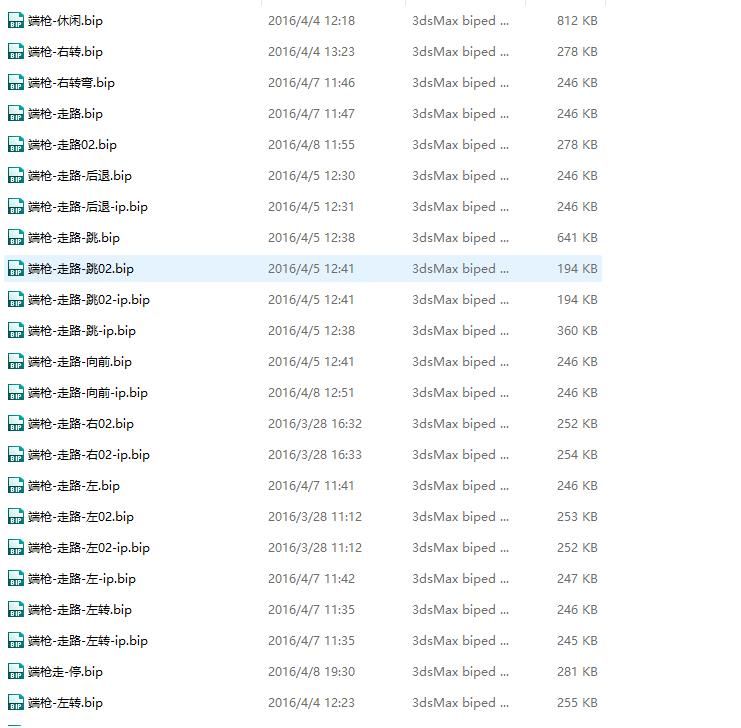The width and height of the screenshot is (741, 728).
Task: Click the file icon for 端枪-走路-跳.bip
Action: click(x=16, y=238)
